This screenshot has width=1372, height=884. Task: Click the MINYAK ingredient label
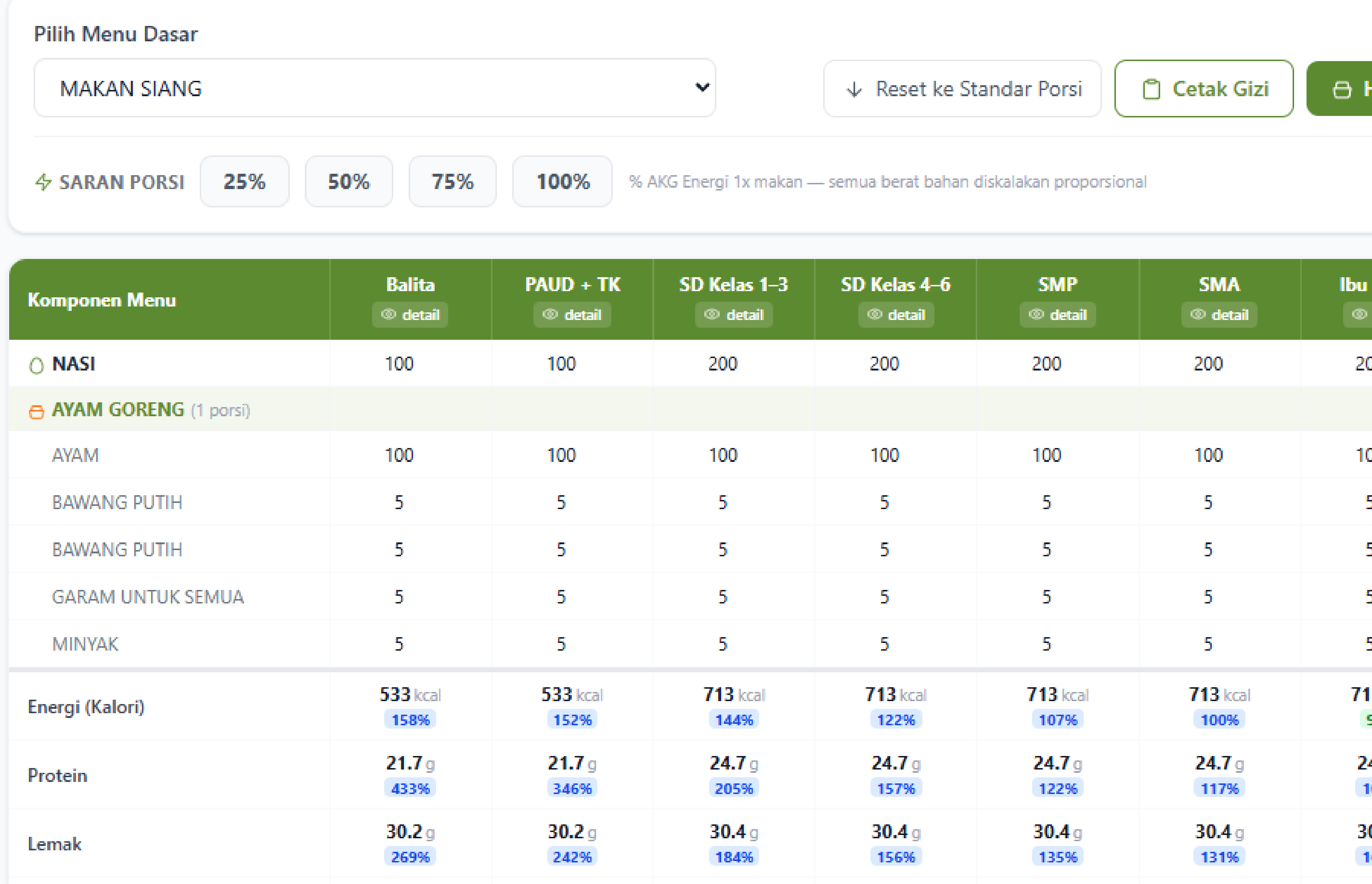(x=85, y=644)
